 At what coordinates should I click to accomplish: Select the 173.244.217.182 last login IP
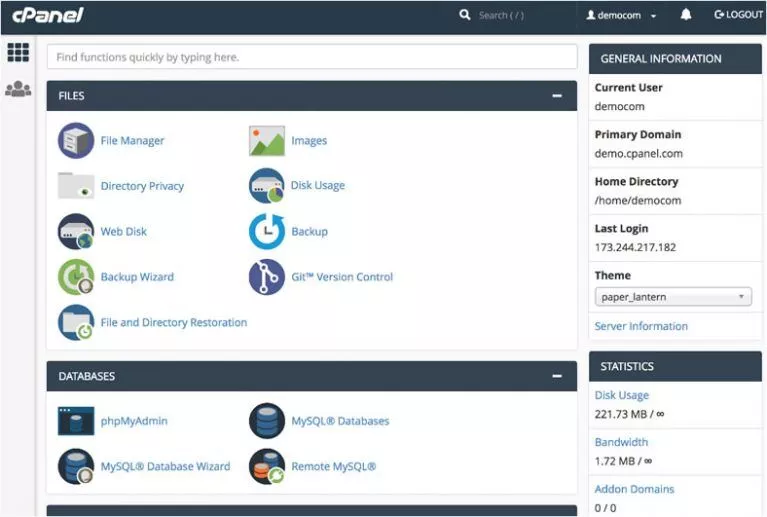[x=635, y=247]
